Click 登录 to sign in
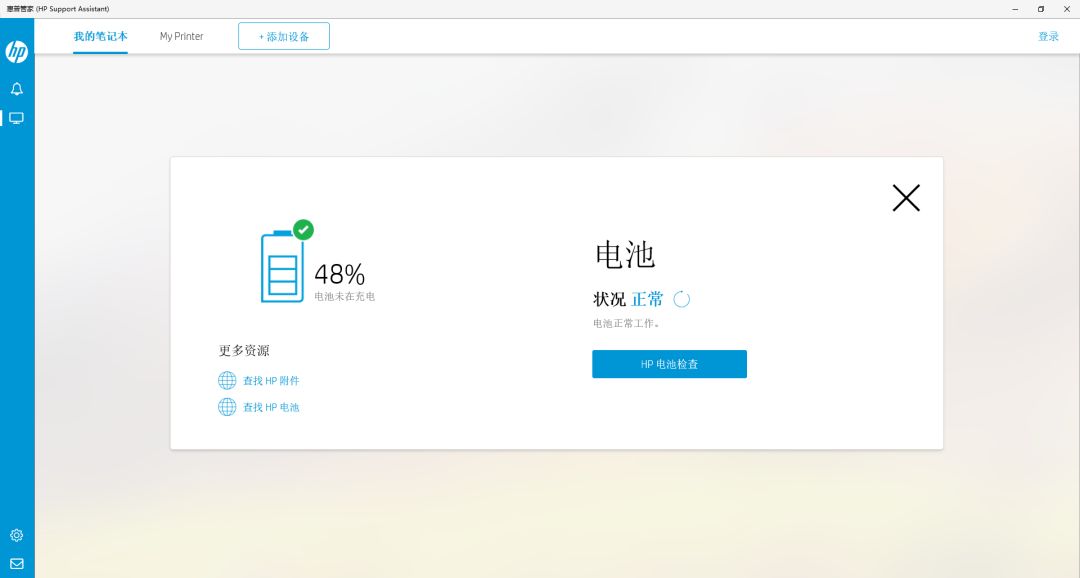 pyautogui.click(x=1048, y=37)
